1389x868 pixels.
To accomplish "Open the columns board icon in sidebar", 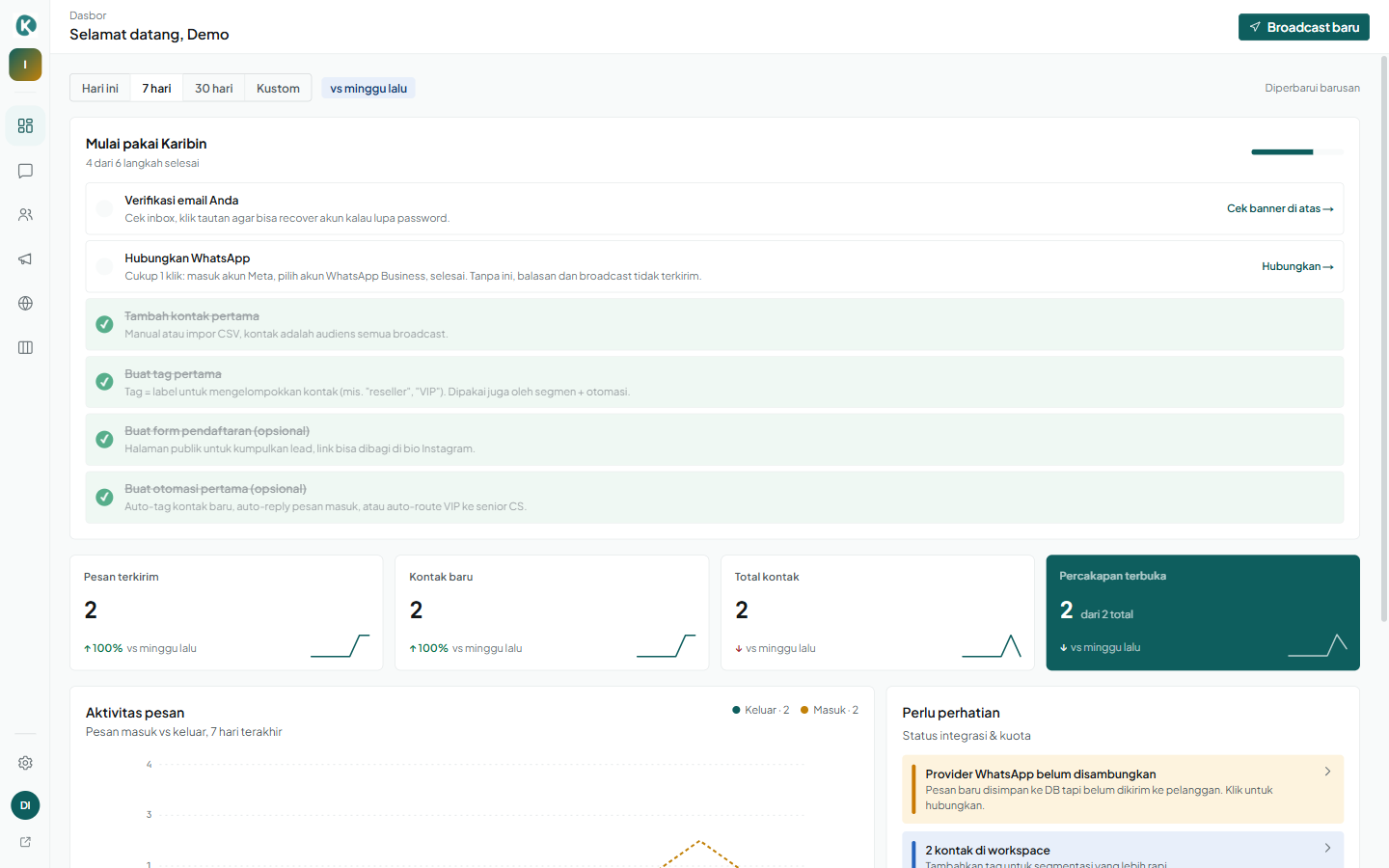I will pyautogui.click(x=25, y=347).
